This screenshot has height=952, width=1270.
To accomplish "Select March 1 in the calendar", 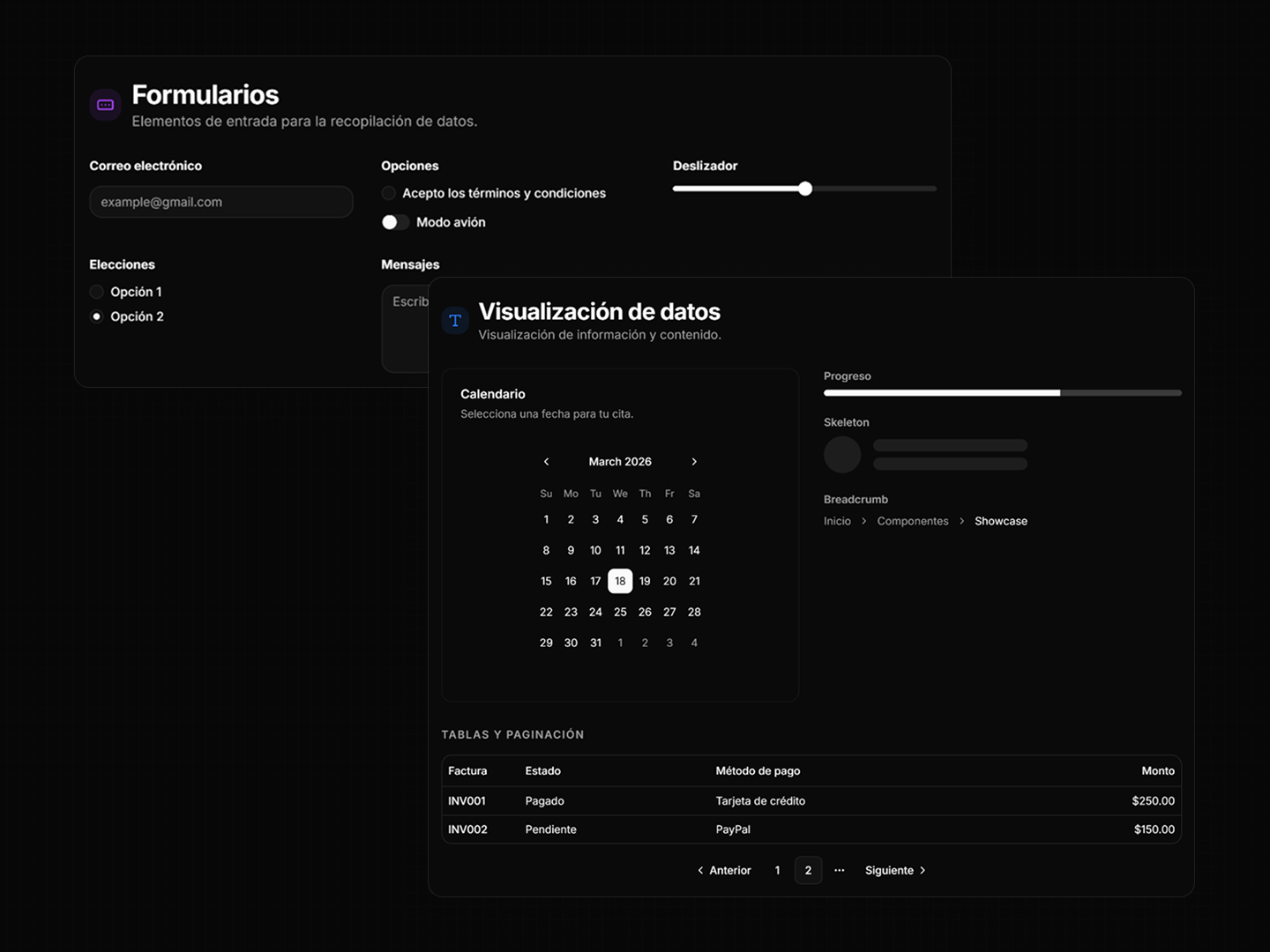I will pos(546,519).
